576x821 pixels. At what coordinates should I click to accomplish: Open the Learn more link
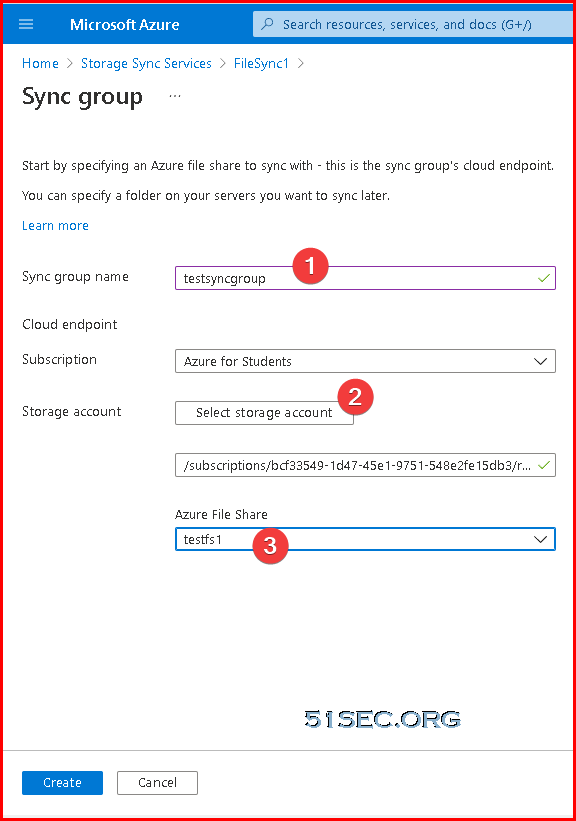(x=56, y=226)
